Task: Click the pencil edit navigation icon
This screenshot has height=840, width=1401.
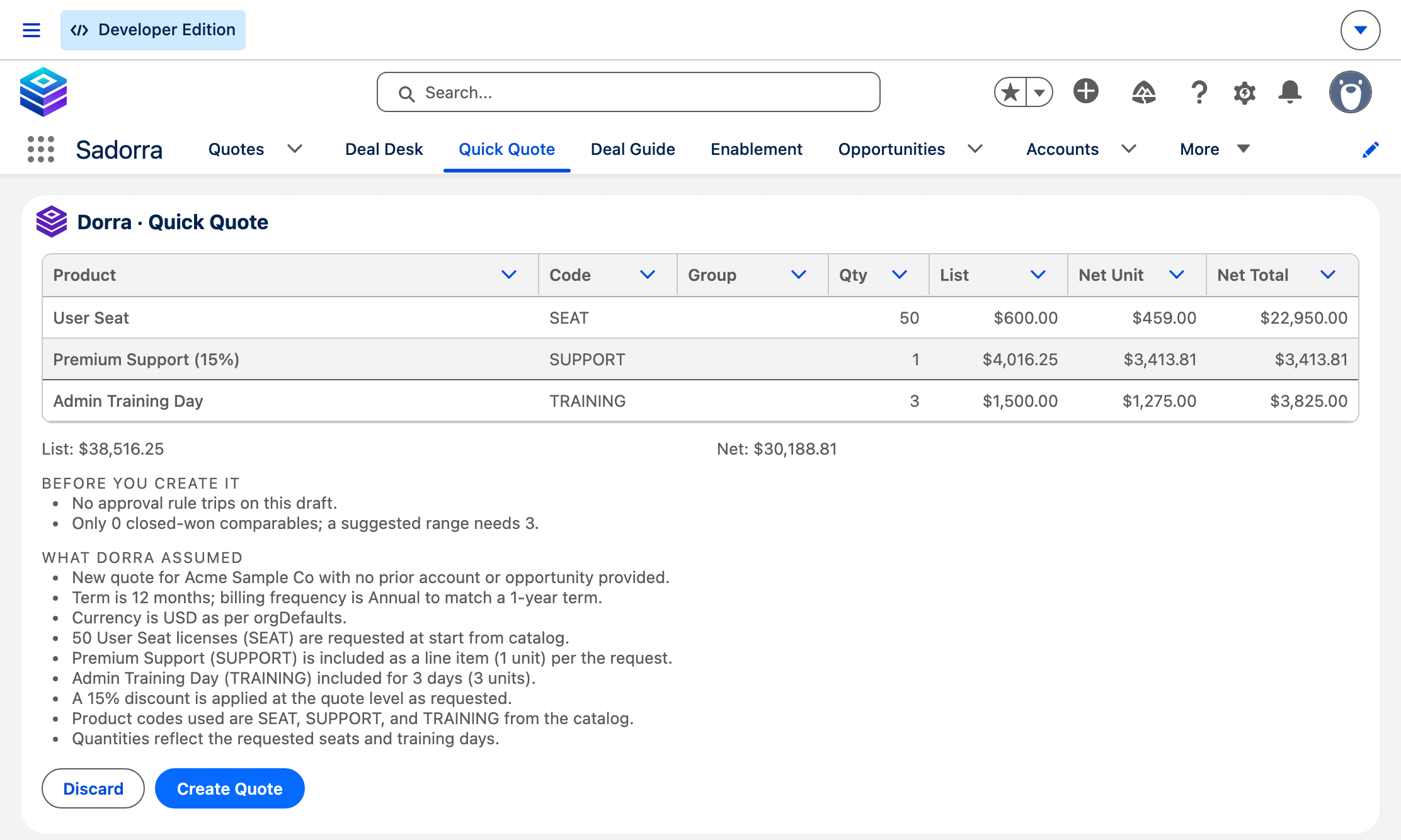Action: tap(1371, 149)
